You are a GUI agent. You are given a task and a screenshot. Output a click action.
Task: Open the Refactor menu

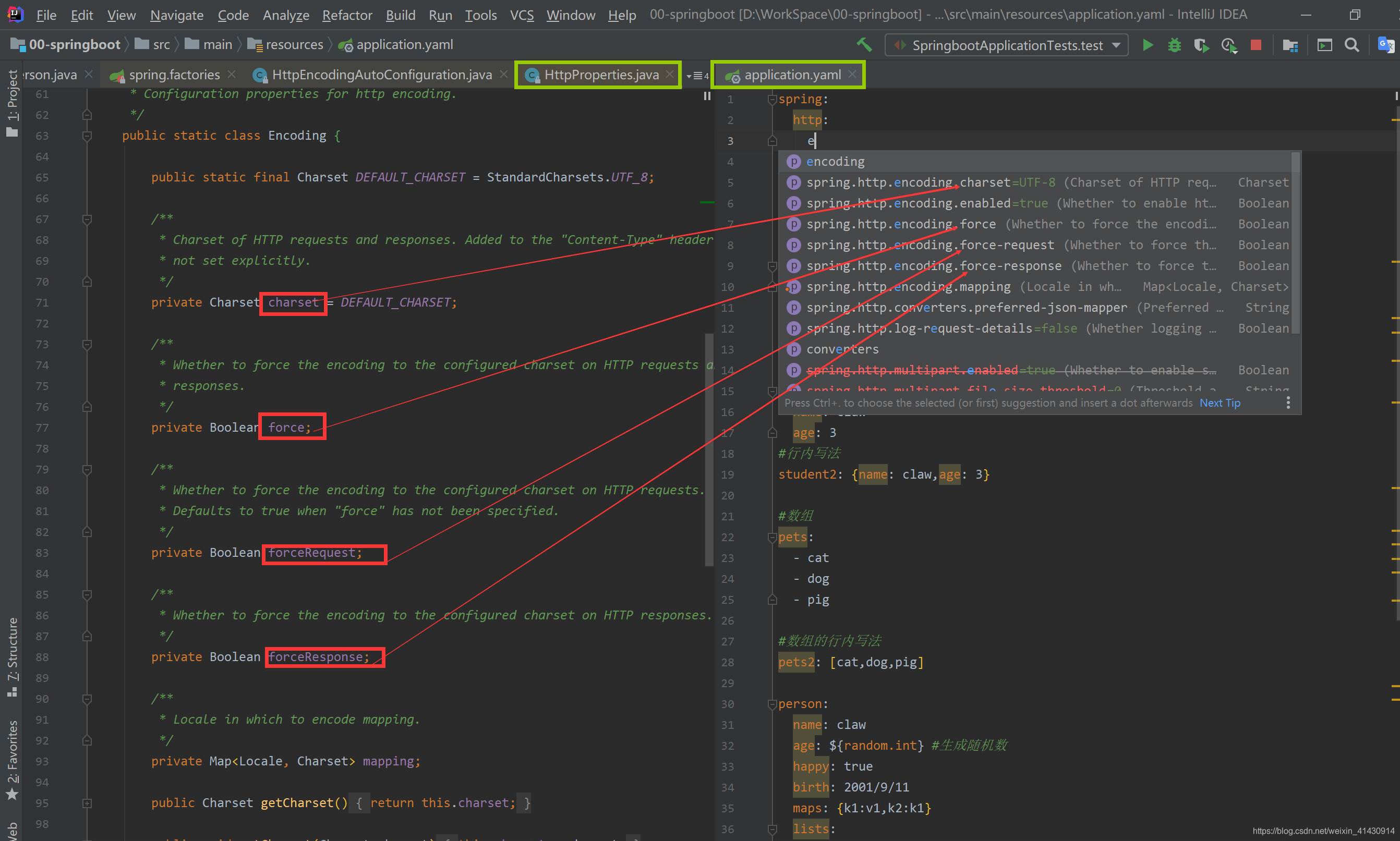(346, 15)
